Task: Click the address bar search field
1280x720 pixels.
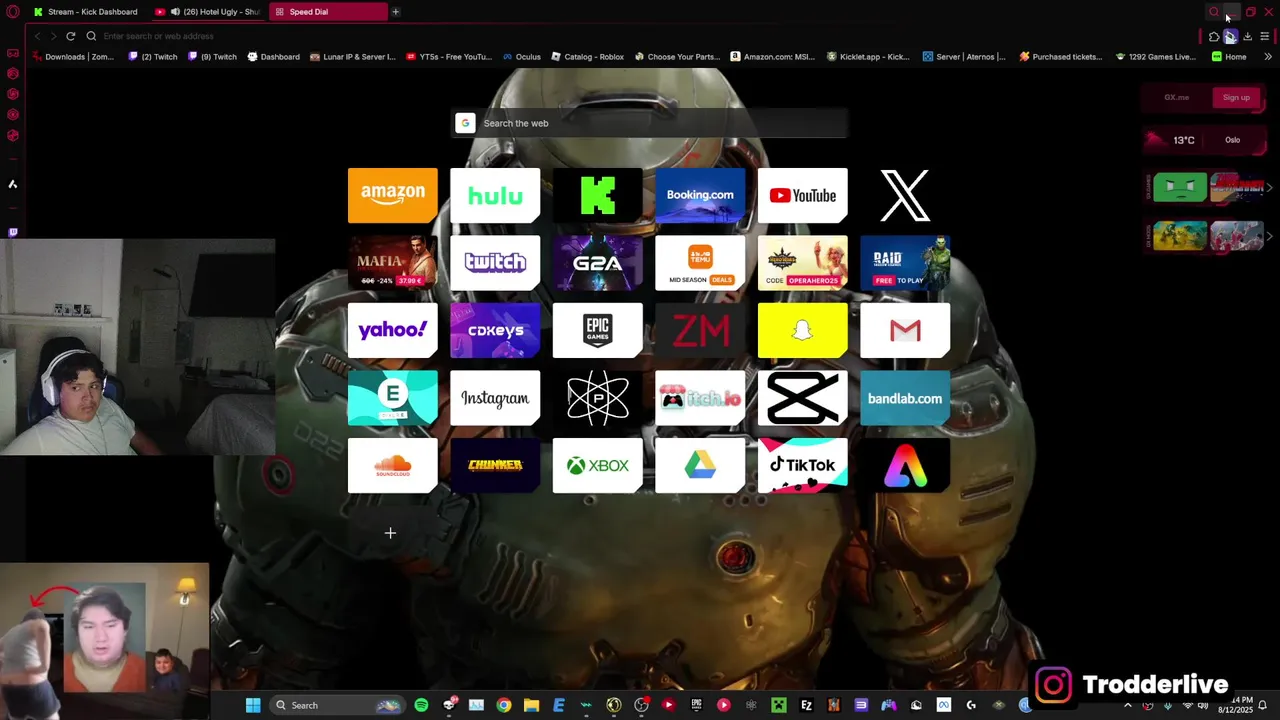Action: click(640, 36)
